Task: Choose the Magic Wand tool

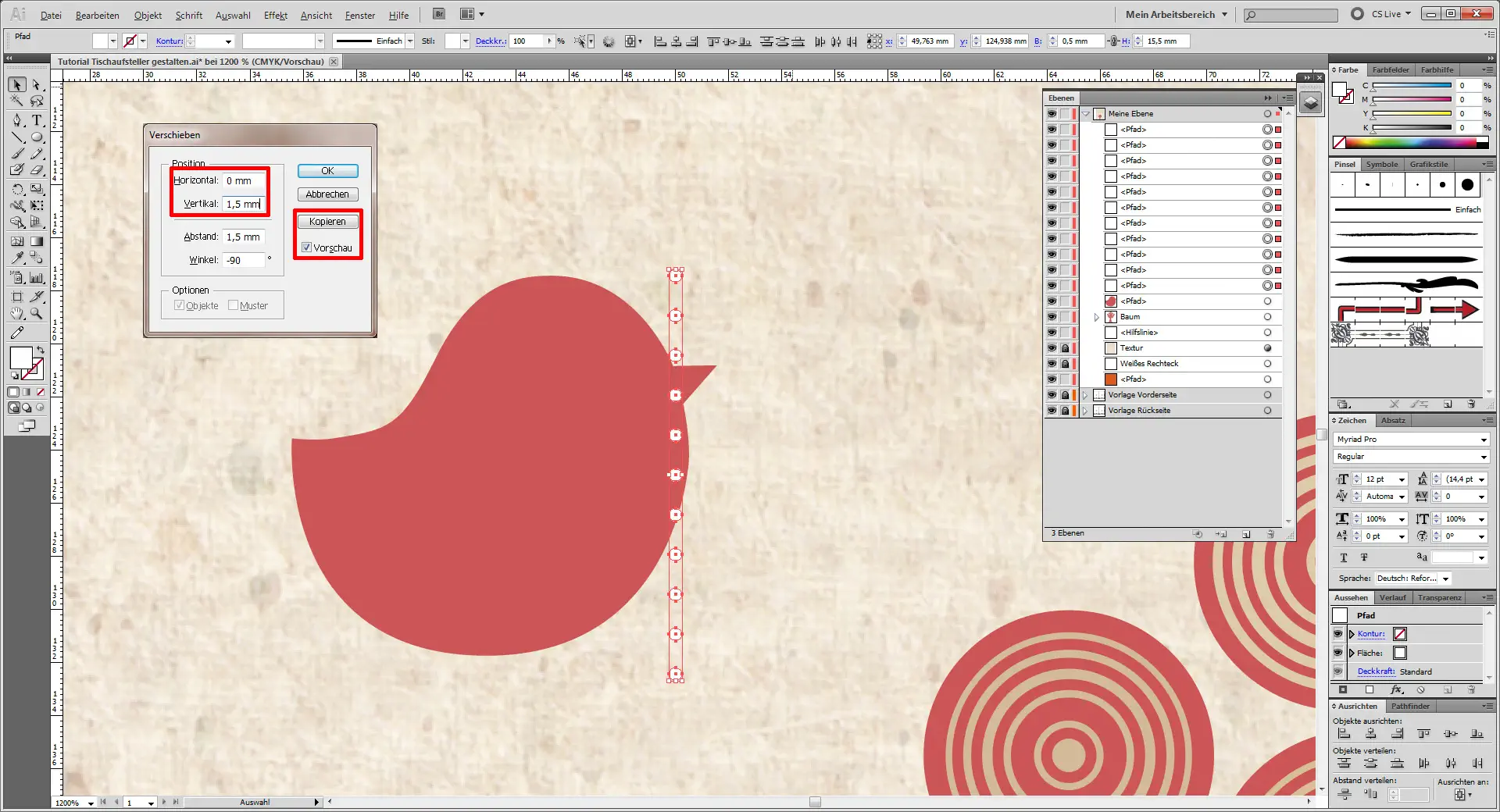Action: pos(17,101)
